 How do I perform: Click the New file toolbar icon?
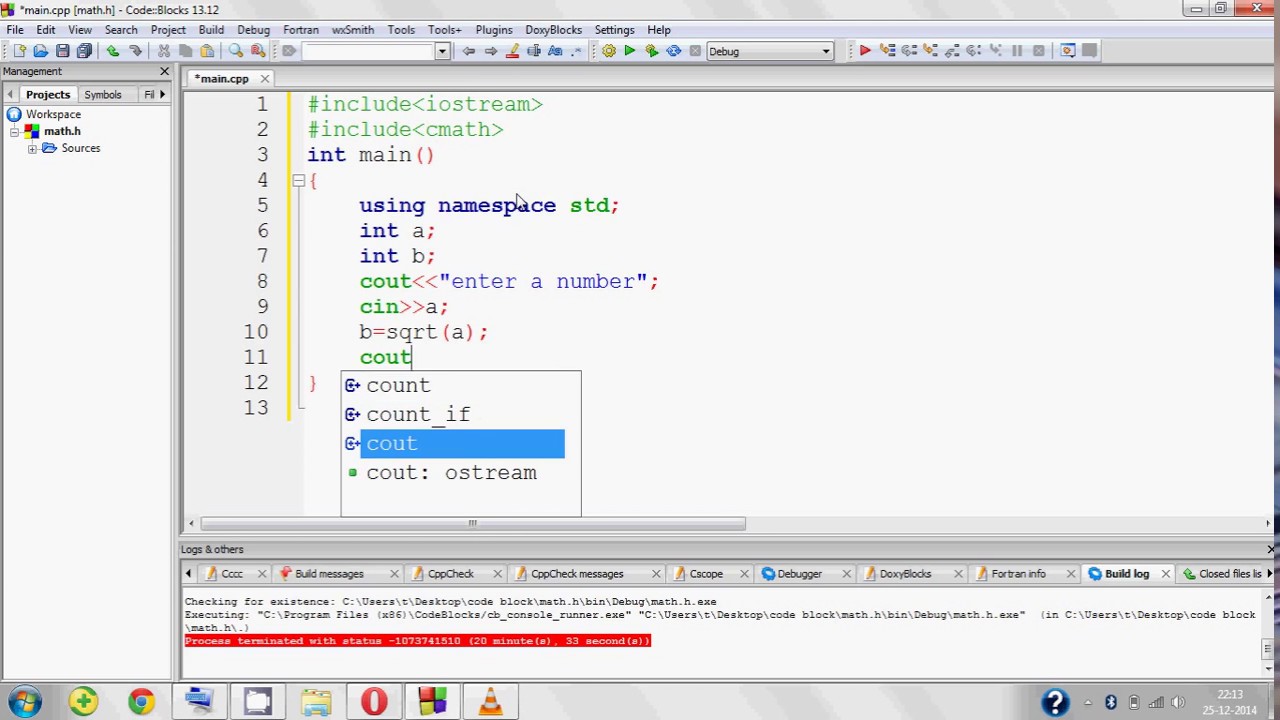click(x=19, y=51)
